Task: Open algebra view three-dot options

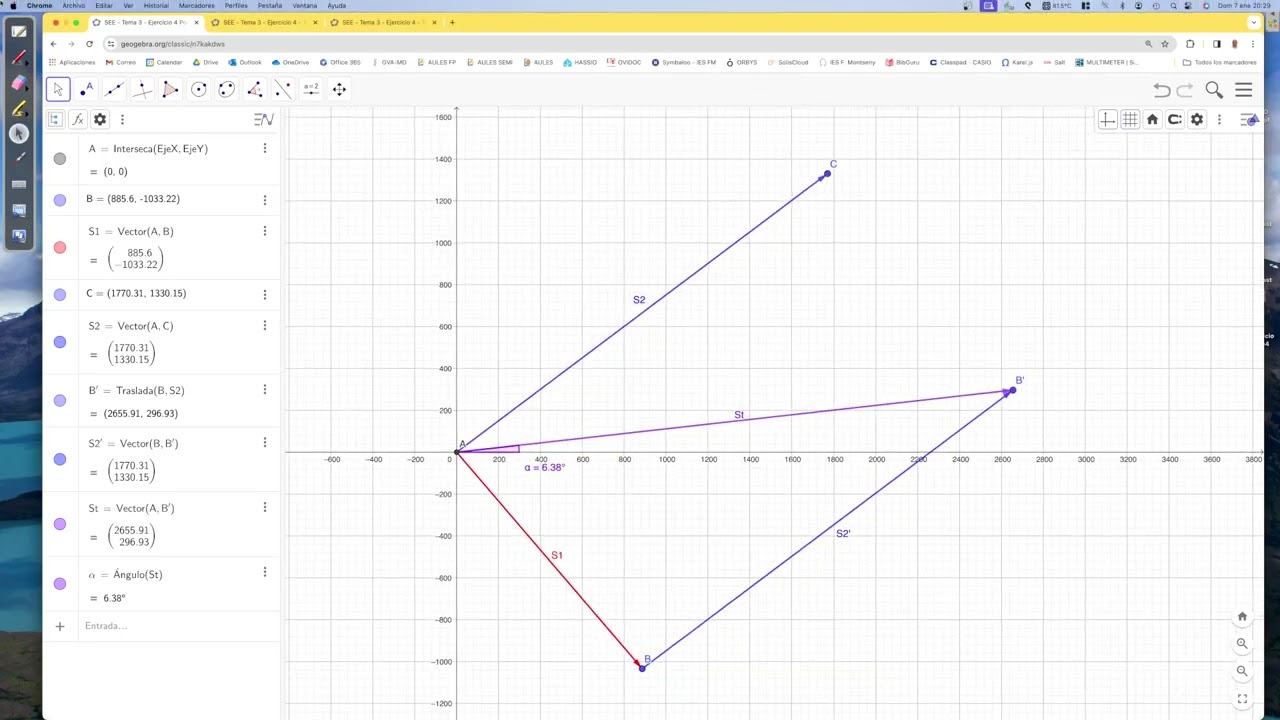Action: pyautogui.click(x=122, y=119)
